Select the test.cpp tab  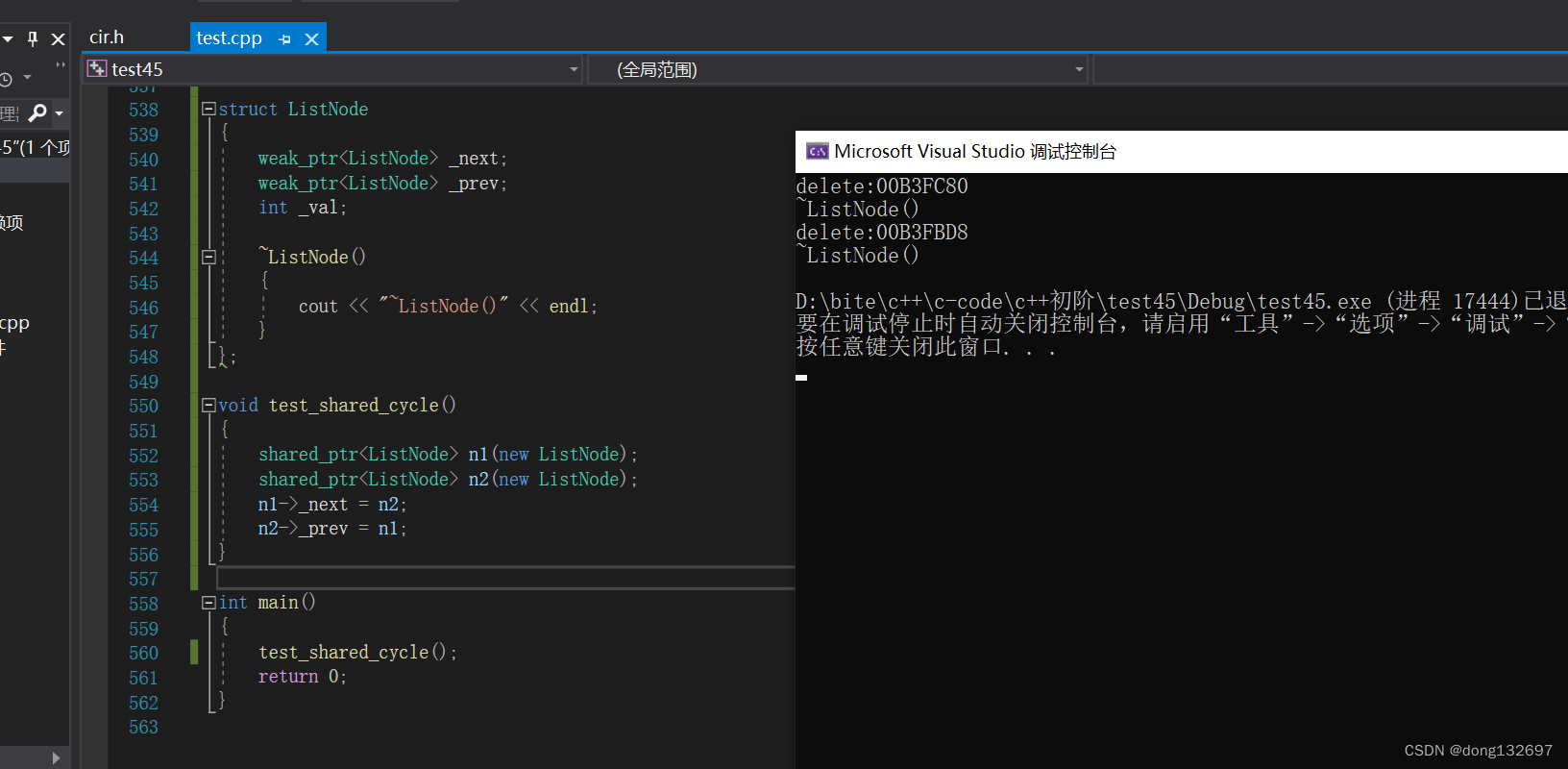[x=229, y=38]
